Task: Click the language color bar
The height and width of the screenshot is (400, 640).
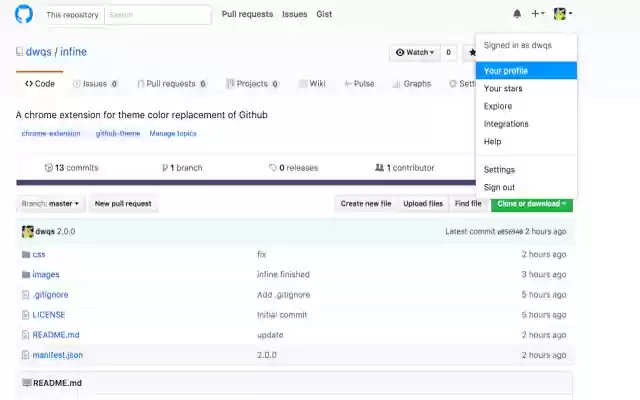Action: click(x=246, y=182)
